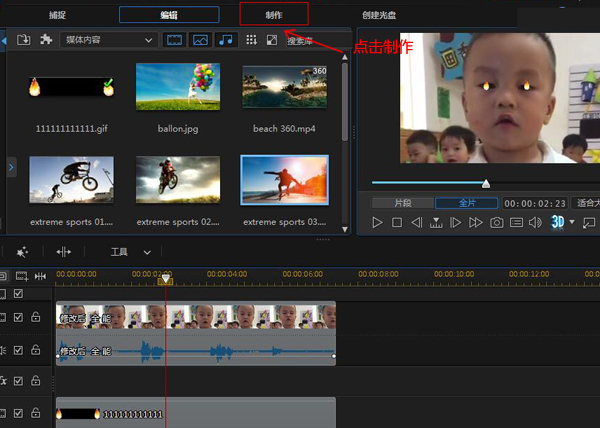
Task: Select the ballon.jpg thumbnail
Action: (178, 86)
